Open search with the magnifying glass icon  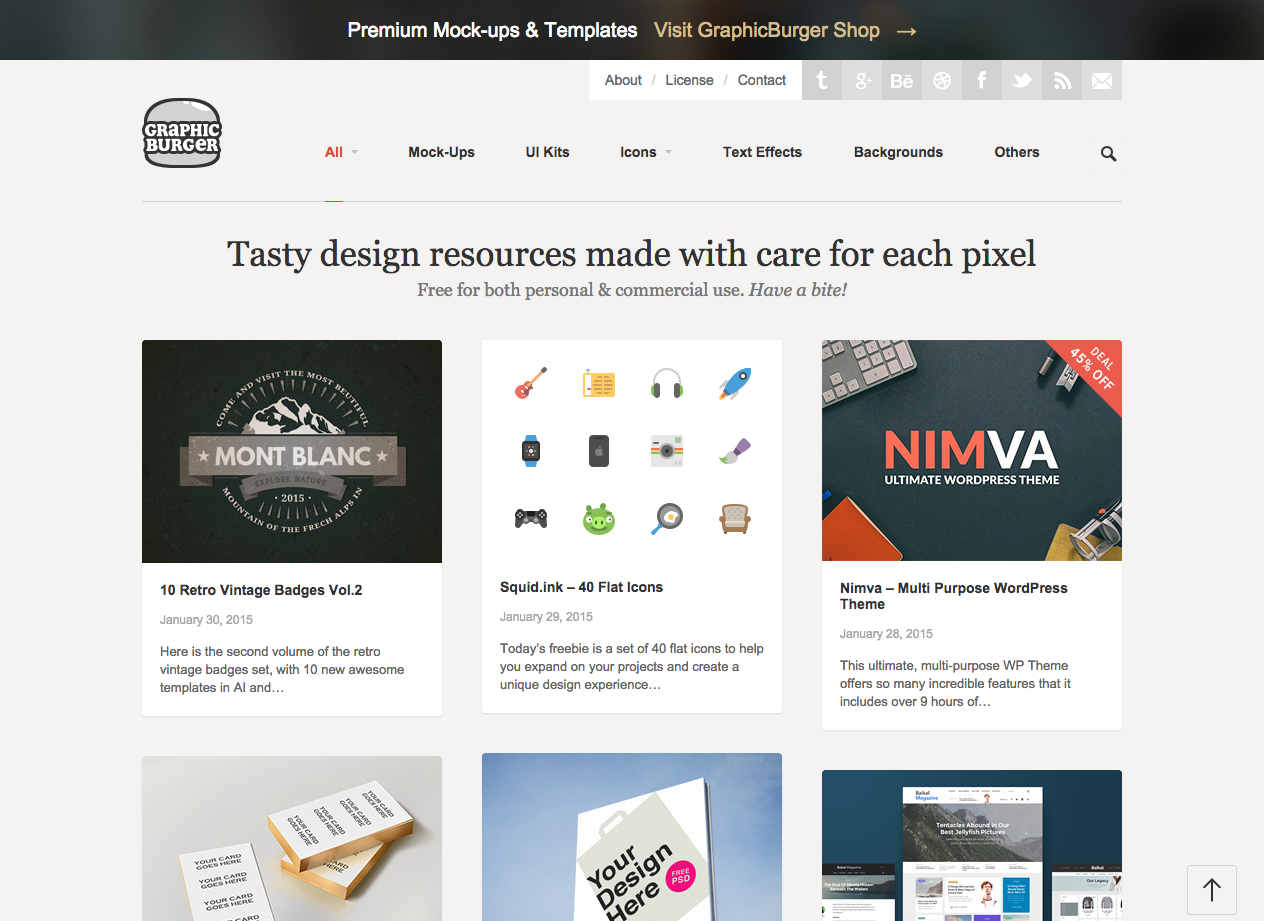point(1108,153)
